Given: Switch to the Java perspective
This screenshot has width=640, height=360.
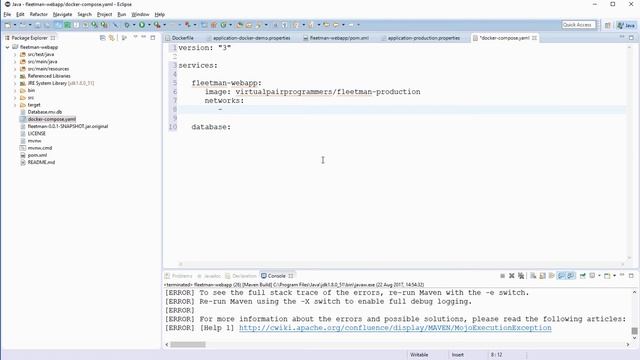Looking at the screenshot, I should (627, 25).
